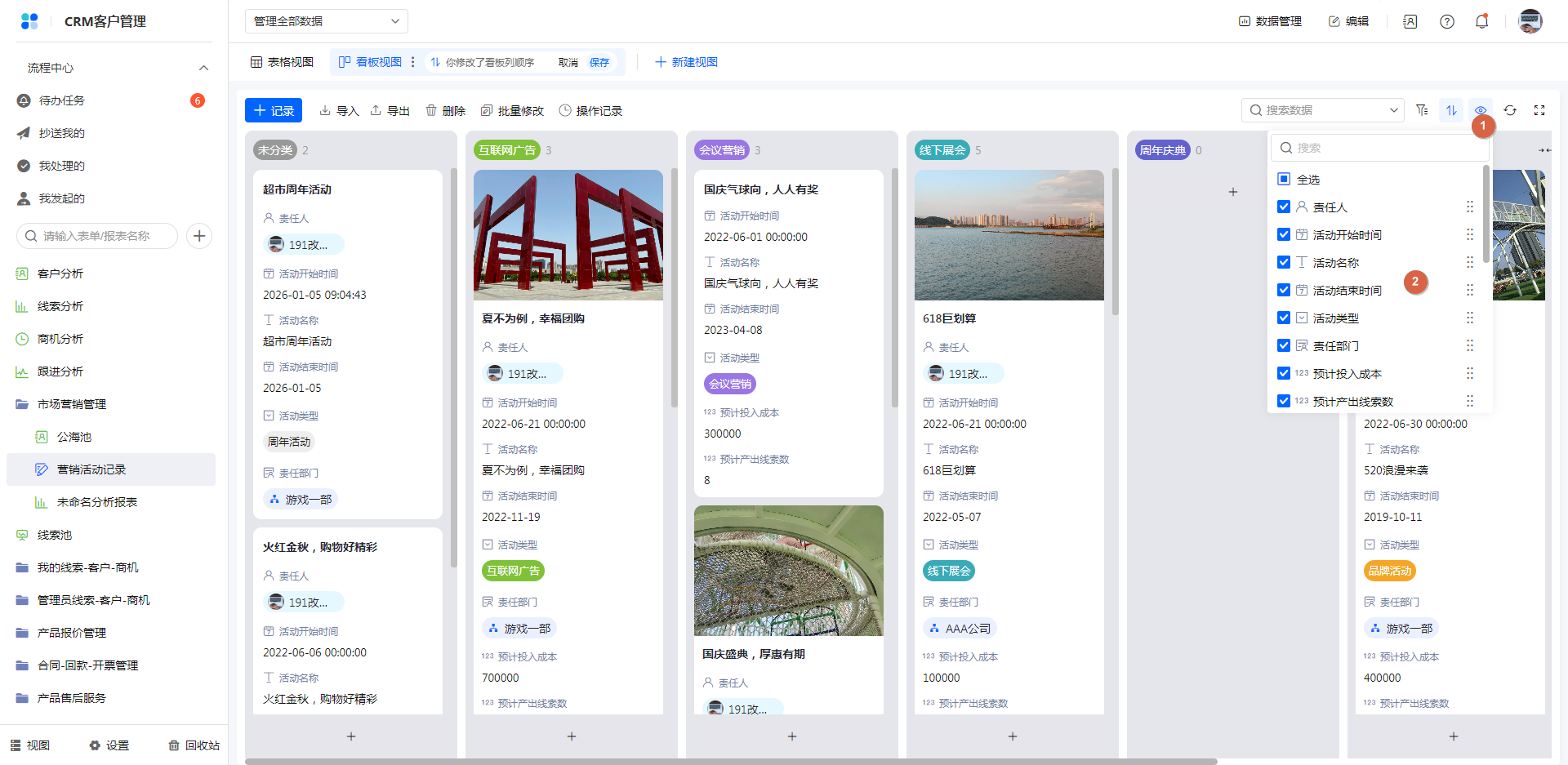Open 营销活动记录 in sidebar
The image size is (1568, 765).
(91, 469)
